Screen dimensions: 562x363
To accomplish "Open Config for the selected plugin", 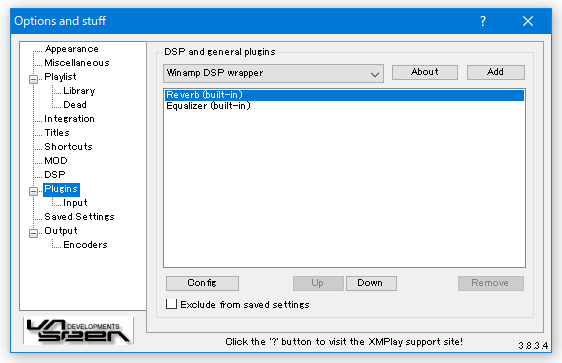I will (x=202, y=283).
